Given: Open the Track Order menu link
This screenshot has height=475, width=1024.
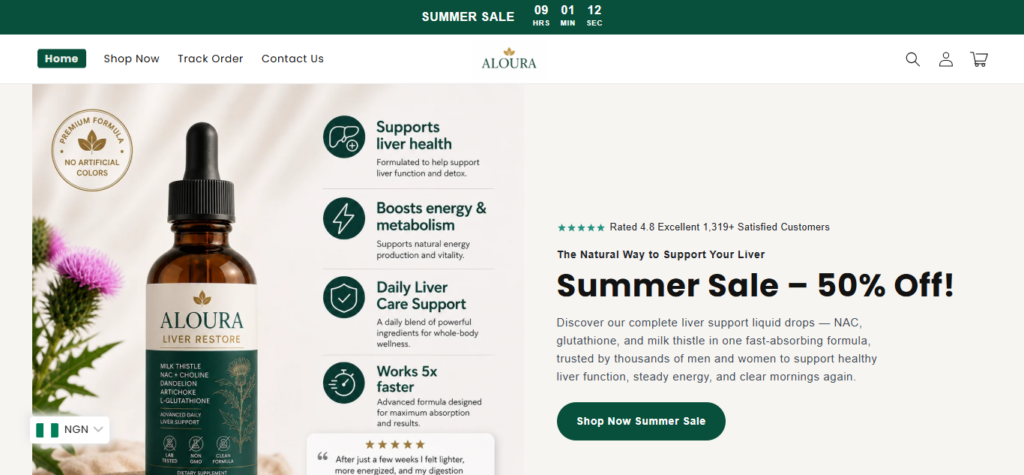Looking at the screenshot, I should (x=210, y=59).
